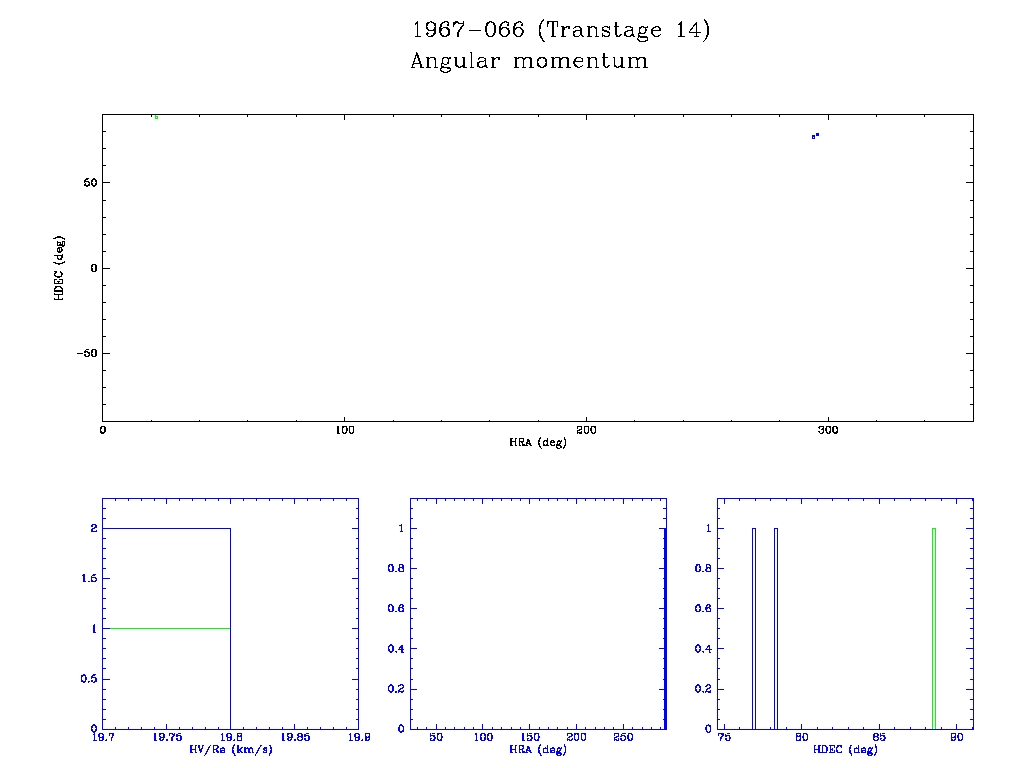Click the HRA (deg) label under the middle histogram
This screenshot has width=1024, height=768.
[538, 749]
